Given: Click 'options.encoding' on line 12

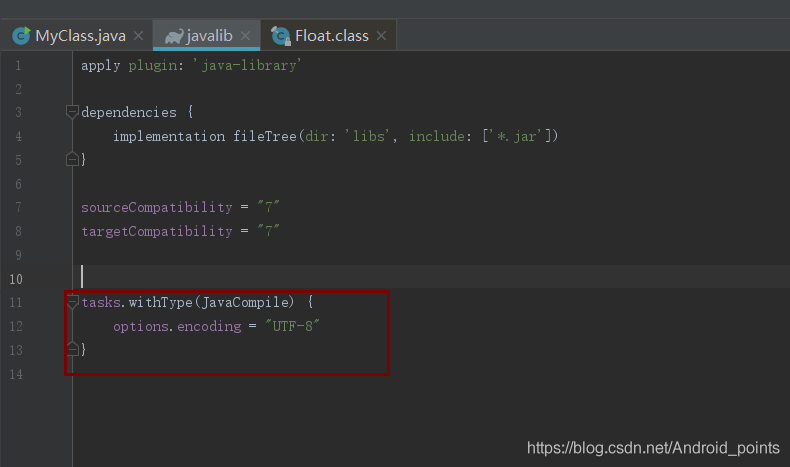Looking at the screenshot, I should 177,326.
